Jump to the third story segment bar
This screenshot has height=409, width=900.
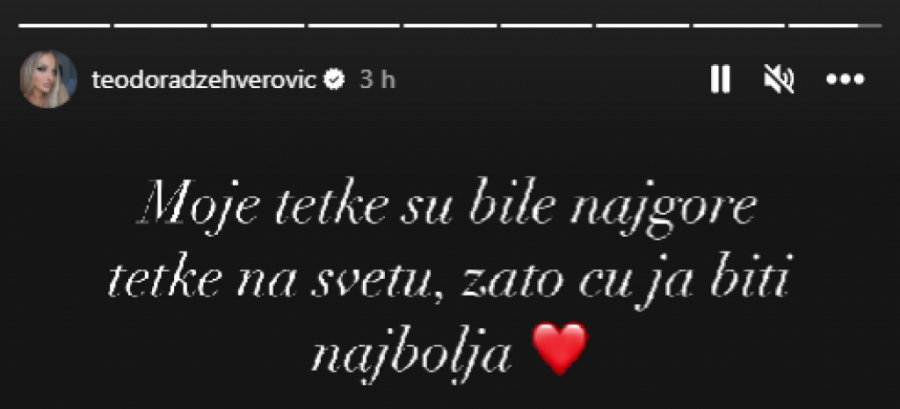point(257,25)
